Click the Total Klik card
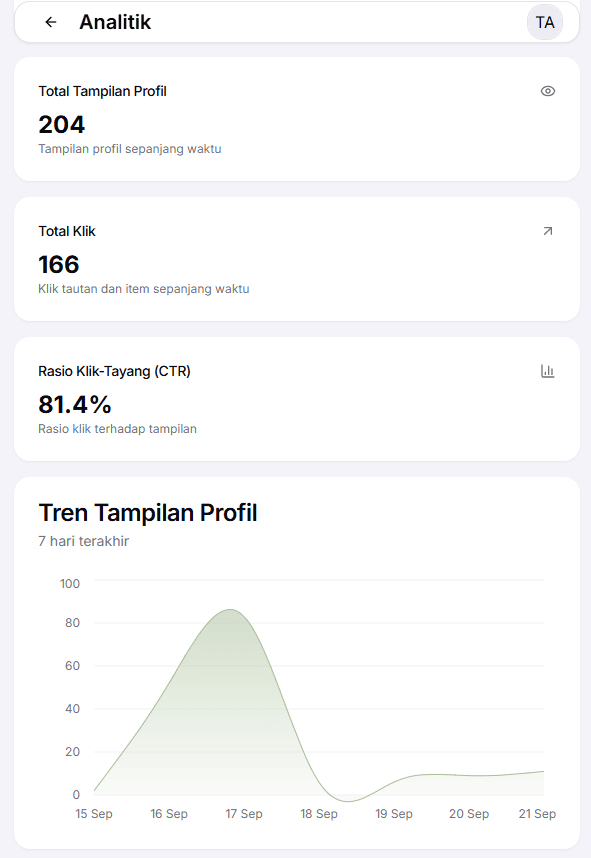This screenshot has height=858, width=591. pyautogui.click(x=295, y=258)
